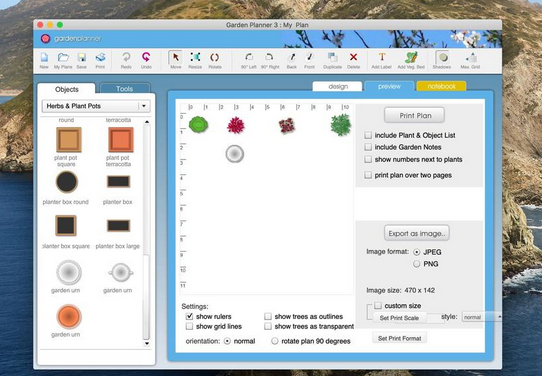The height and width of the screenshot is (376, 542).
Task: Select the garden urn with handles
Action: [x=121, y=273]
